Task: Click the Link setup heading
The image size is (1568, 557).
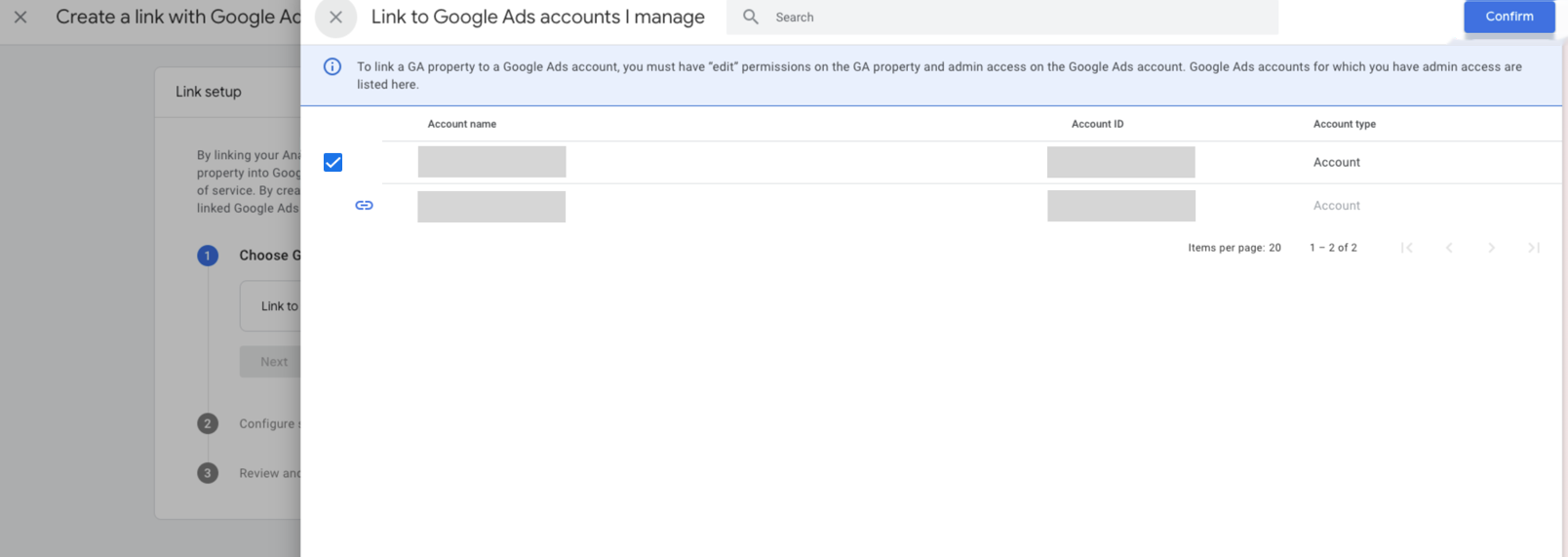Action: [209, 92]
